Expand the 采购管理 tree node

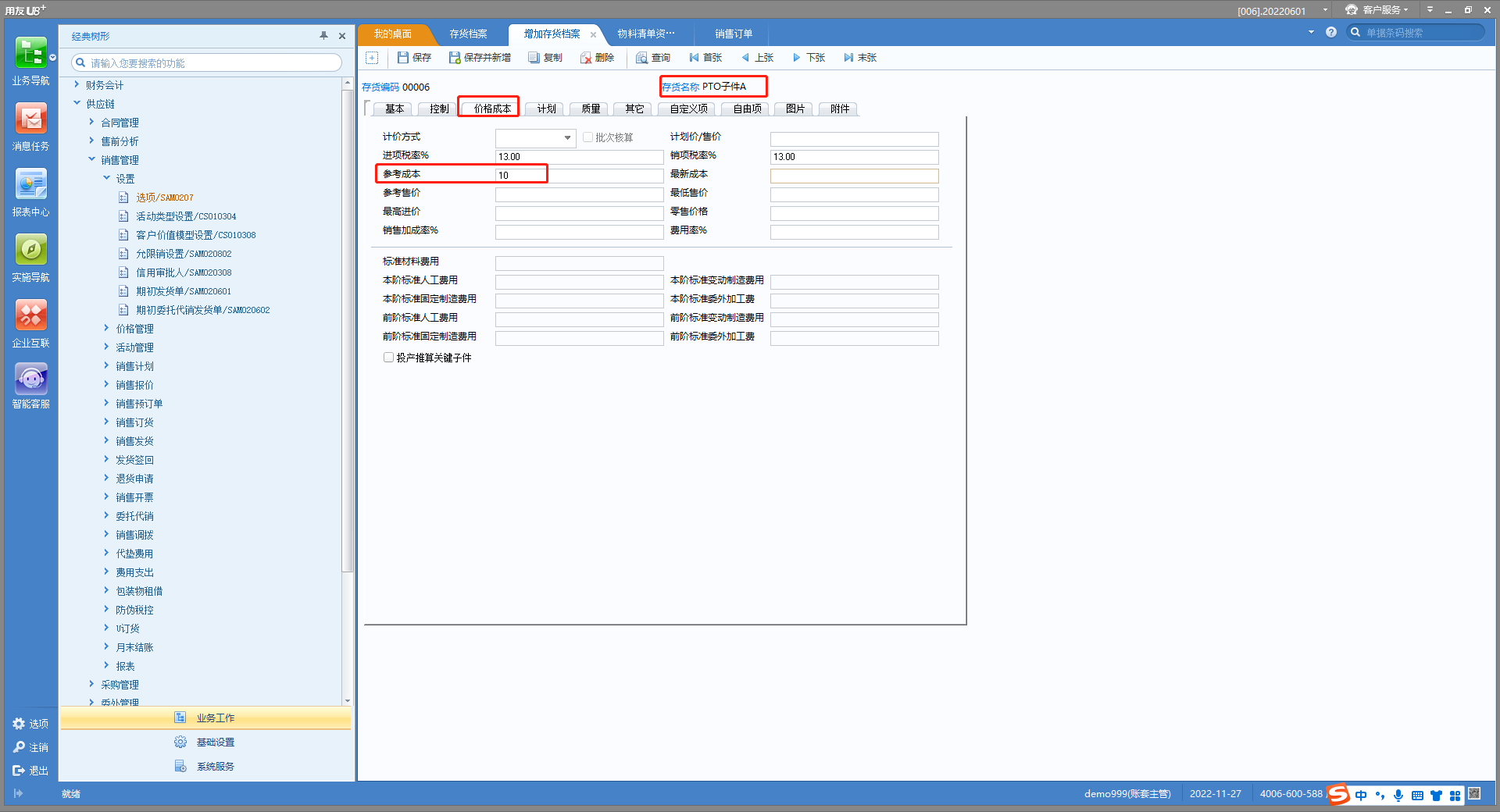[91, 685]
